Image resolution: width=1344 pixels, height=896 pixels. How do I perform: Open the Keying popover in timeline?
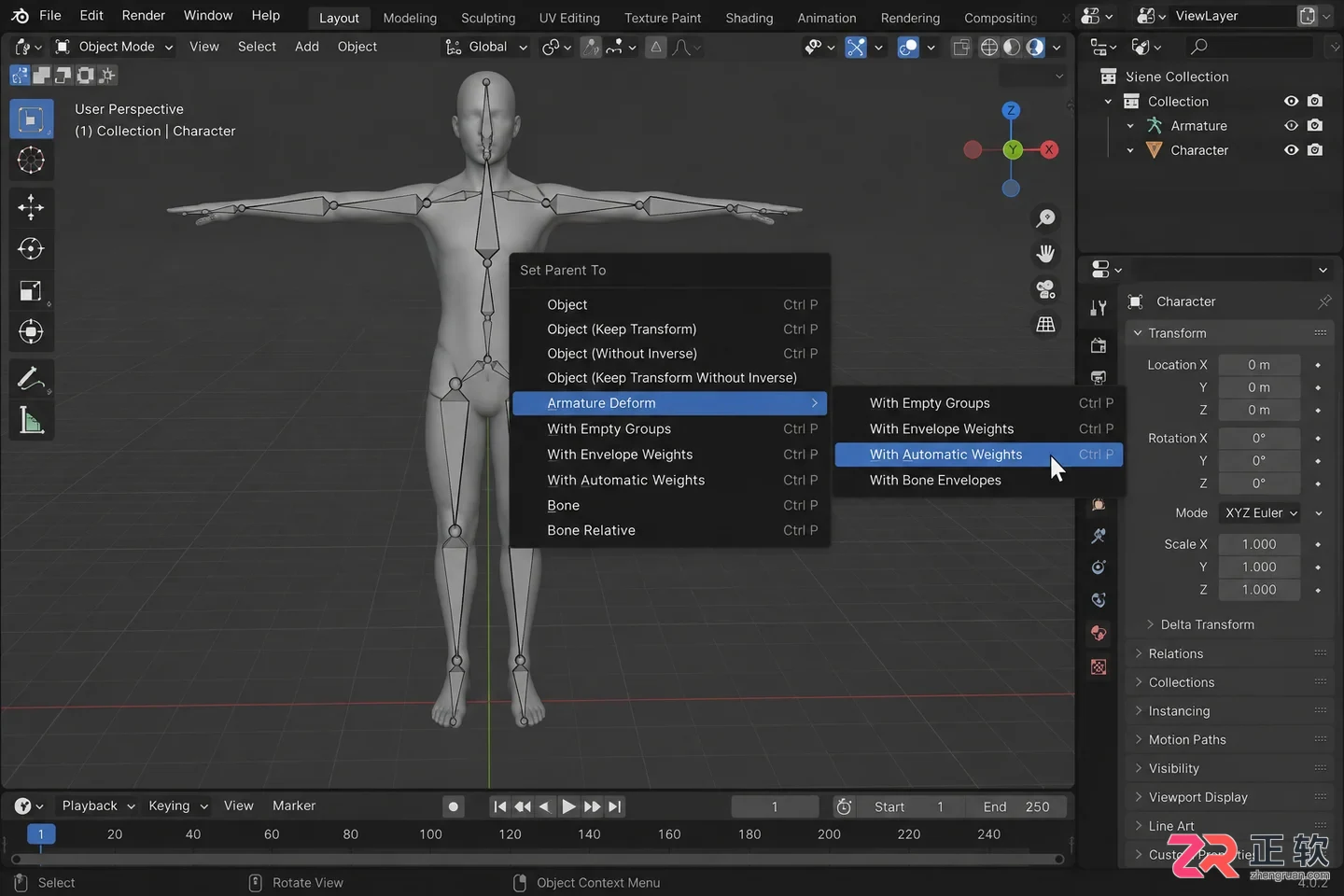point(177,805)
